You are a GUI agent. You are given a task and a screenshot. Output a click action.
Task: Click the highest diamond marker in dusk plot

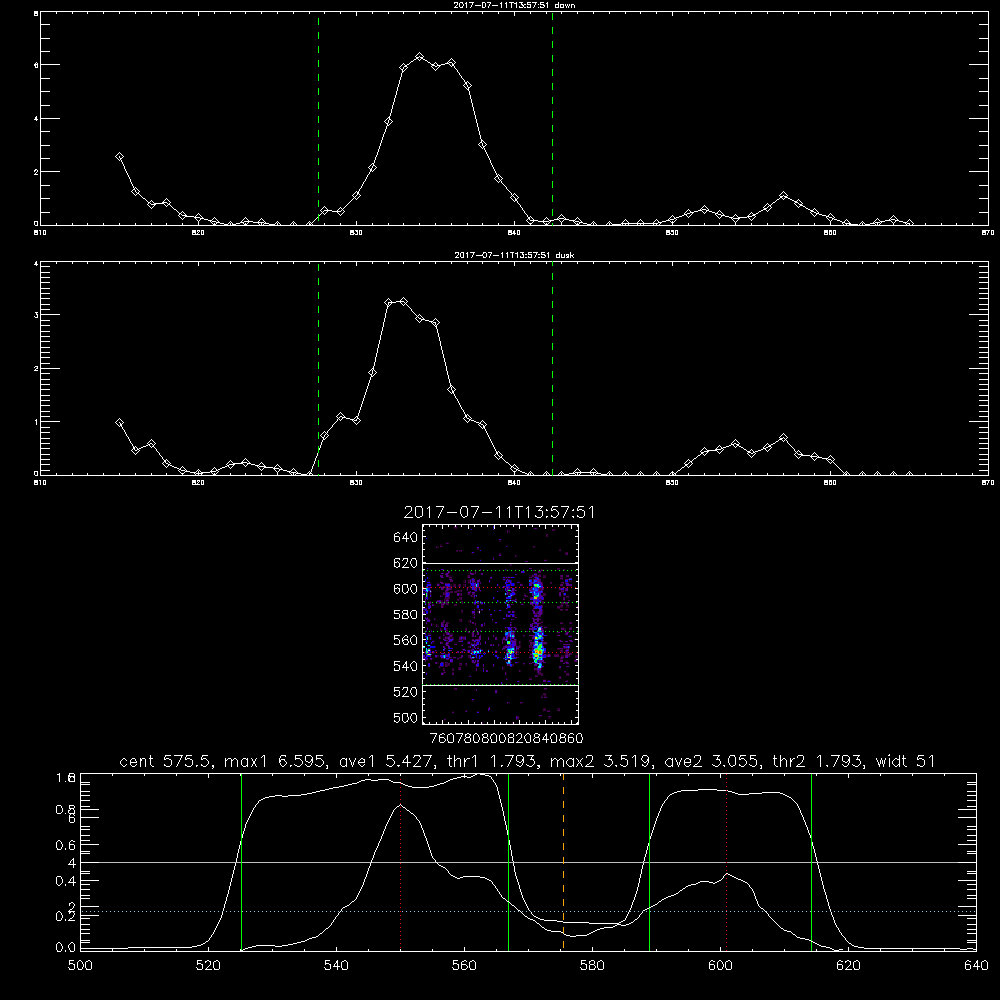pyautogui.click(x=403, y=302)
